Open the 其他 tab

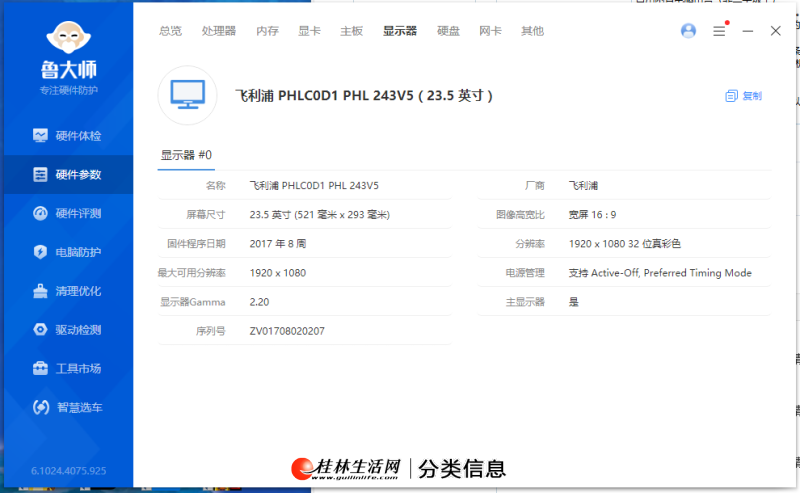532,31
